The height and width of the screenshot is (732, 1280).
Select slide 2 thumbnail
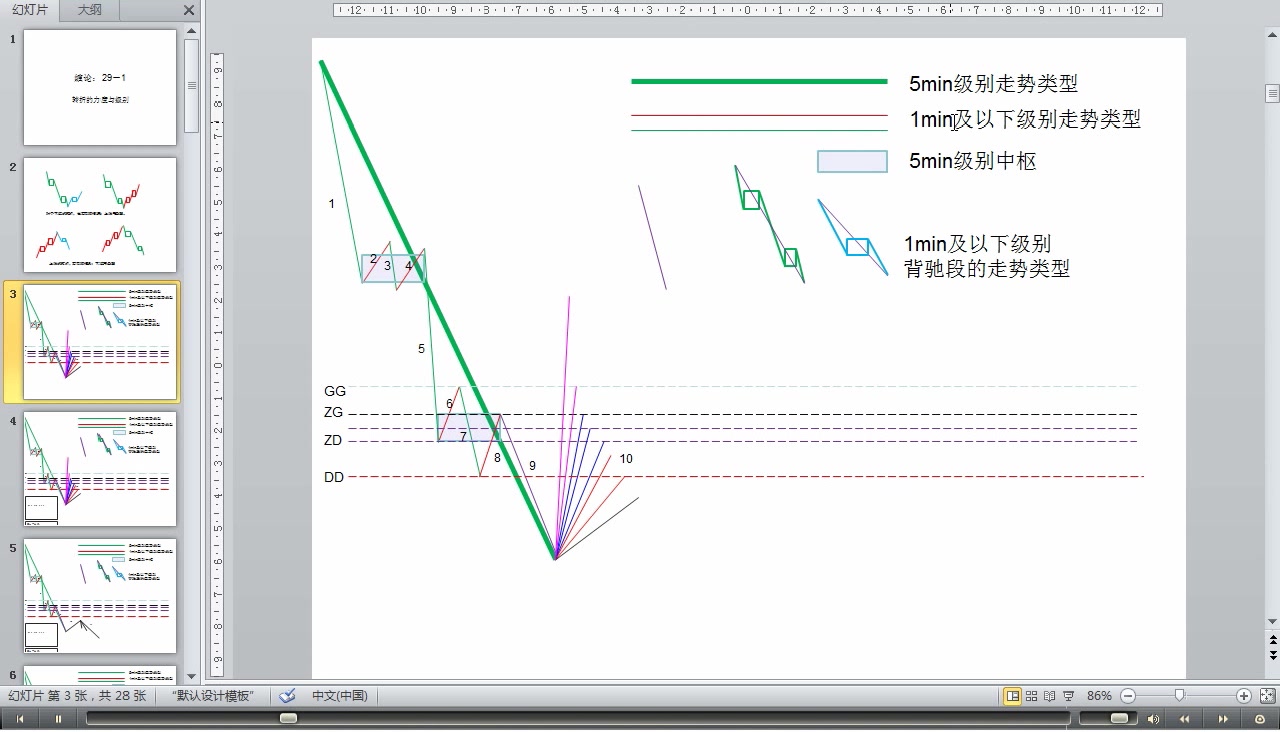pyautogui.click(x=100, y=215)
